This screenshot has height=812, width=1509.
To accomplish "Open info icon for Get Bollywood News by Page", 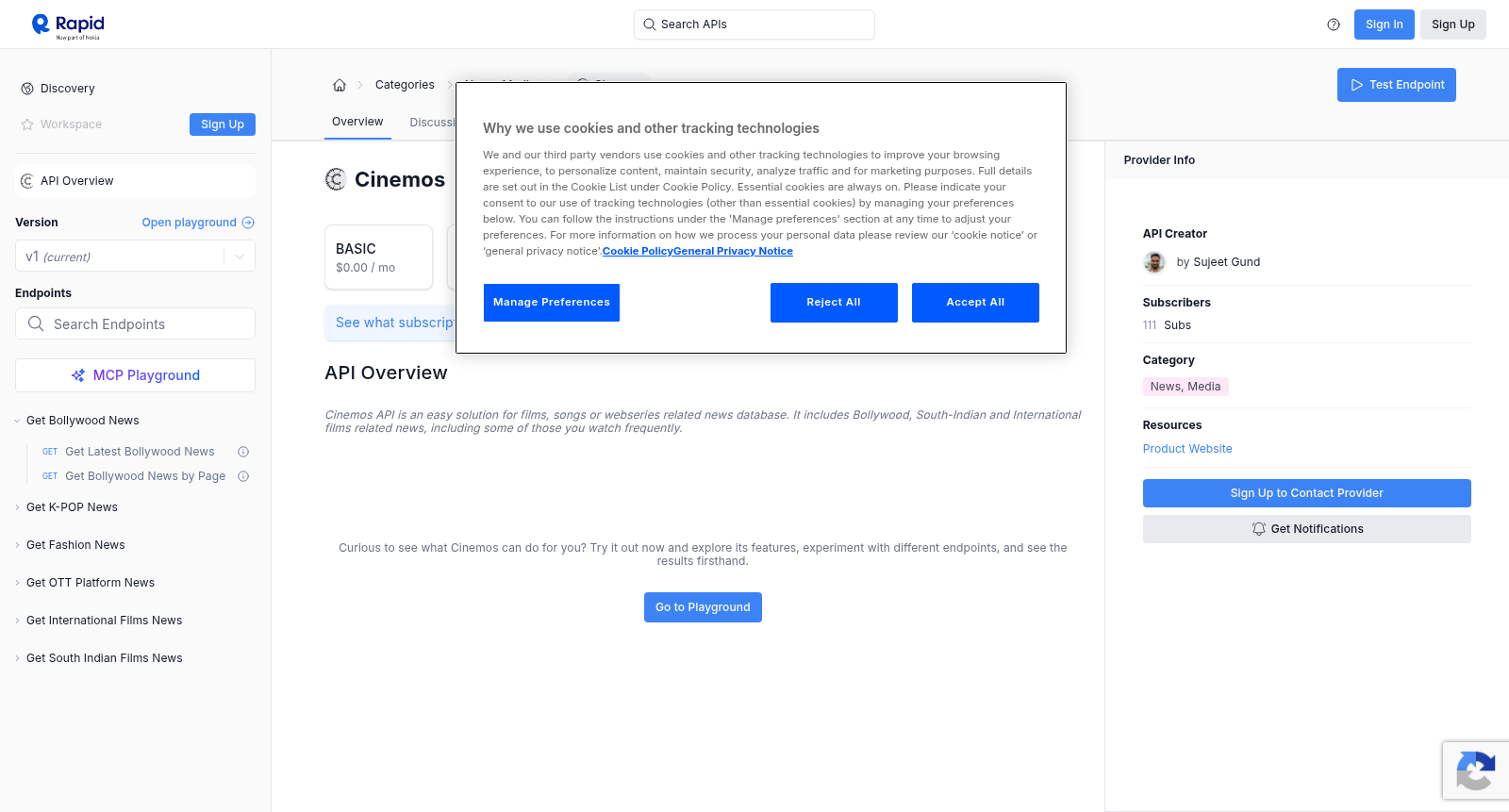I will click(x=243, y=476).
